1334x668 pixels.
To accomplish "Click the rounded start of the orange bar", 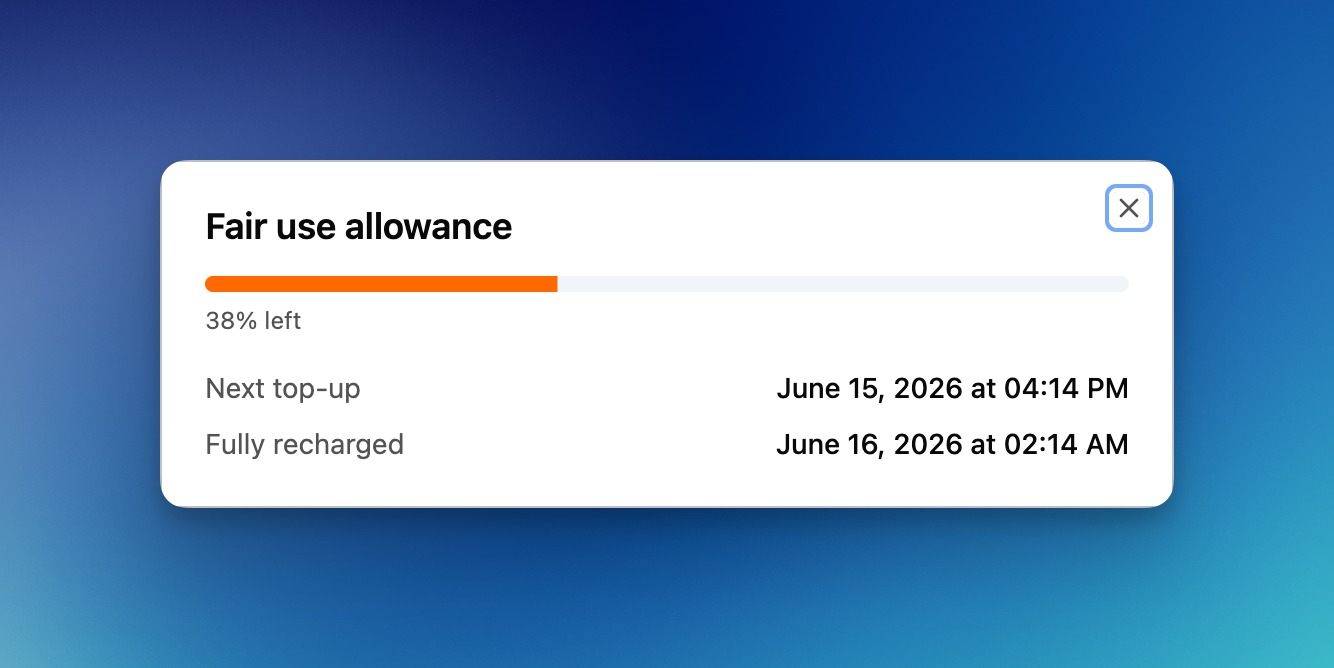I will pyautogui.click(x=210, y=284).
